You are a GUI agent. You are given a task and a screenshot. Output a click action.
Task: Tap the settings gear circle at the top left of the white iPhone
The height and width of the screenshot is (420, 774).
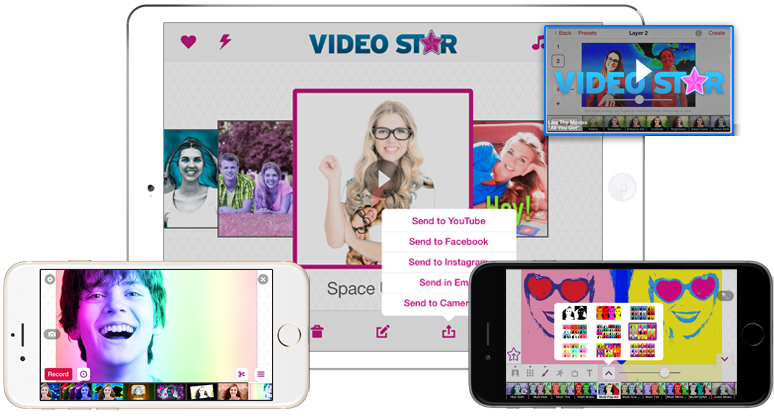pyautogui.click(x=50, y=279)
